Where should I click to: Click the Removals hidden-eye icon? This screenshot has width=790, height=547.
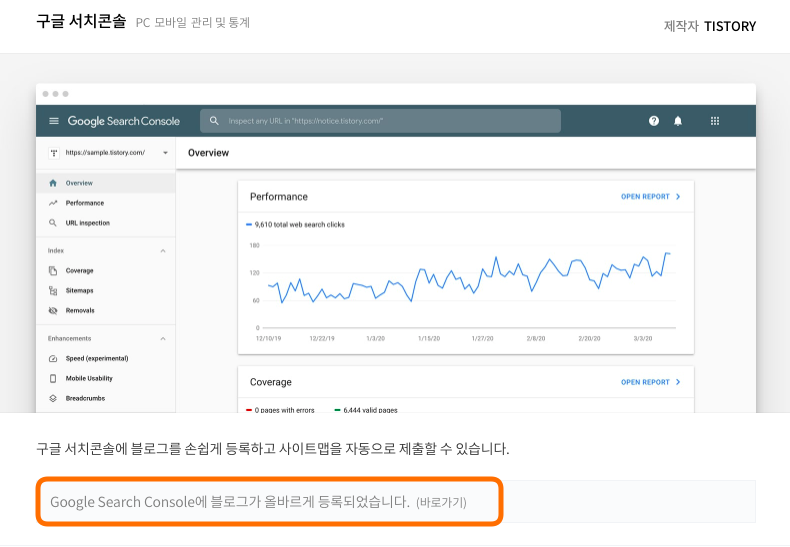pos(53,310)
